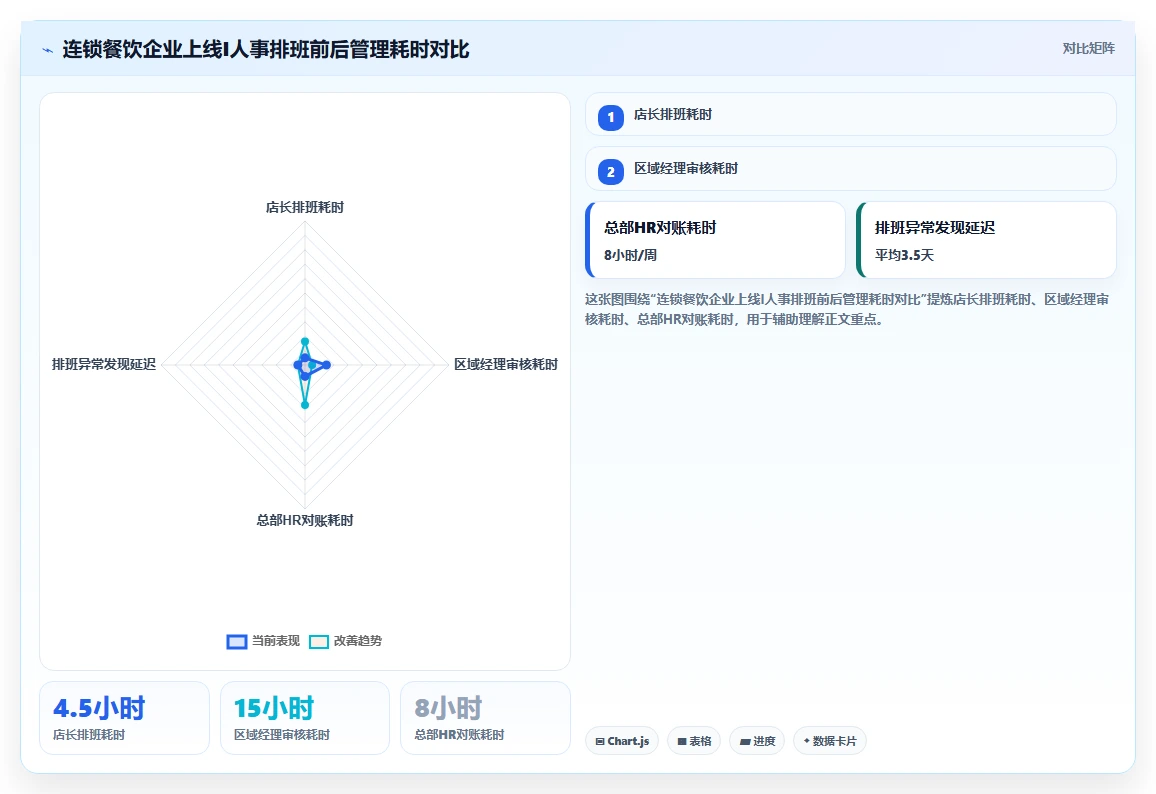Image resolution: width=1156 pixels, height=794 pixels.
Task: Click the blue data point on the right radar axis
Action: (x=327, y=365)
